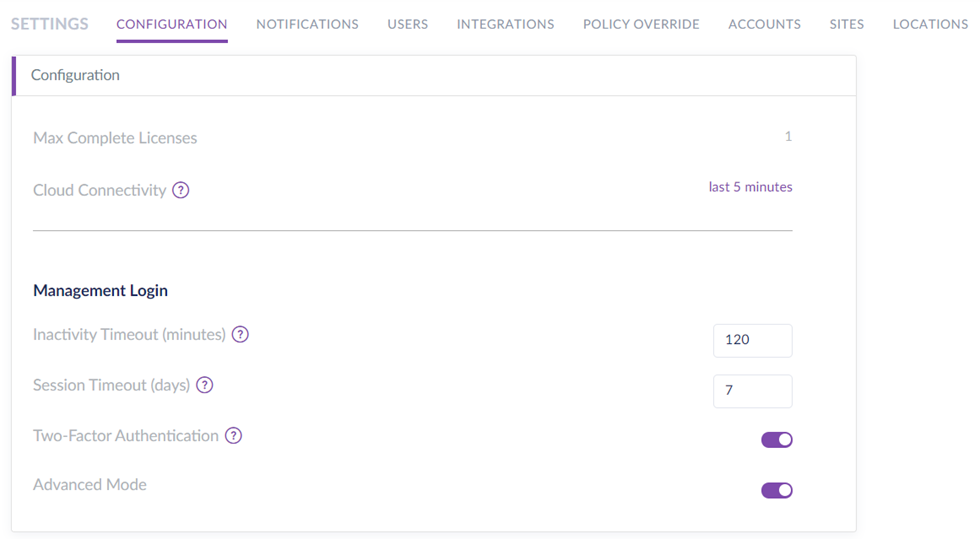Focus the Session Timeout days field
This screenshot has height=539, width=980.
(x=752, y=391)
